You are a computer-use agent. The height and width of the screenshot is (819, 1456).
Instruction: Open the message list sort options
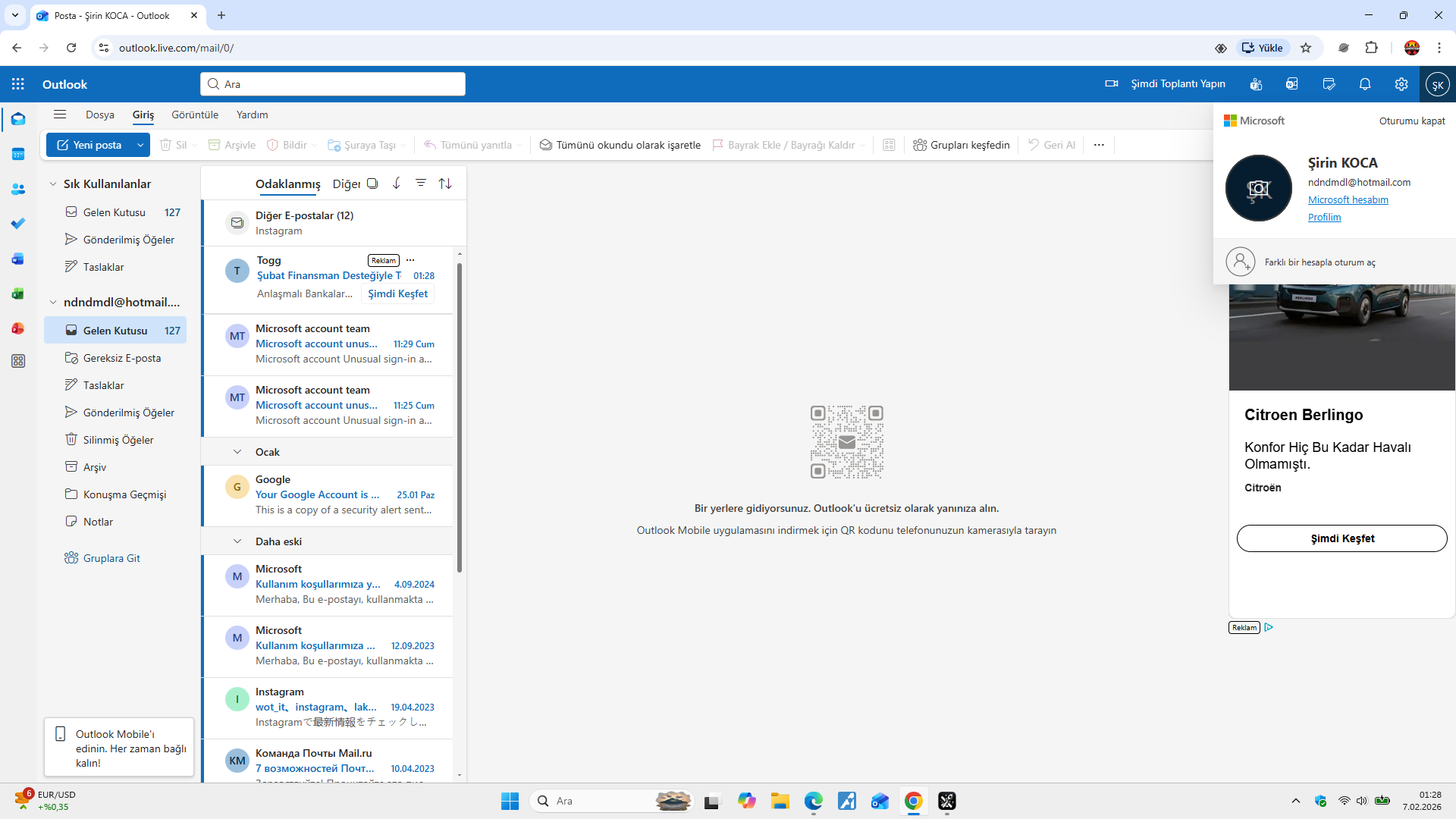click(445, 184)
